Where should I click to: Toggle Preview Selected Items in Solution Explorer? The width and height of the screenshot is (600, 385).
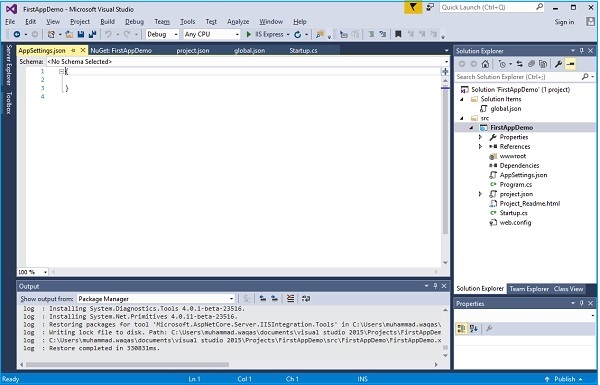point(570,64)
